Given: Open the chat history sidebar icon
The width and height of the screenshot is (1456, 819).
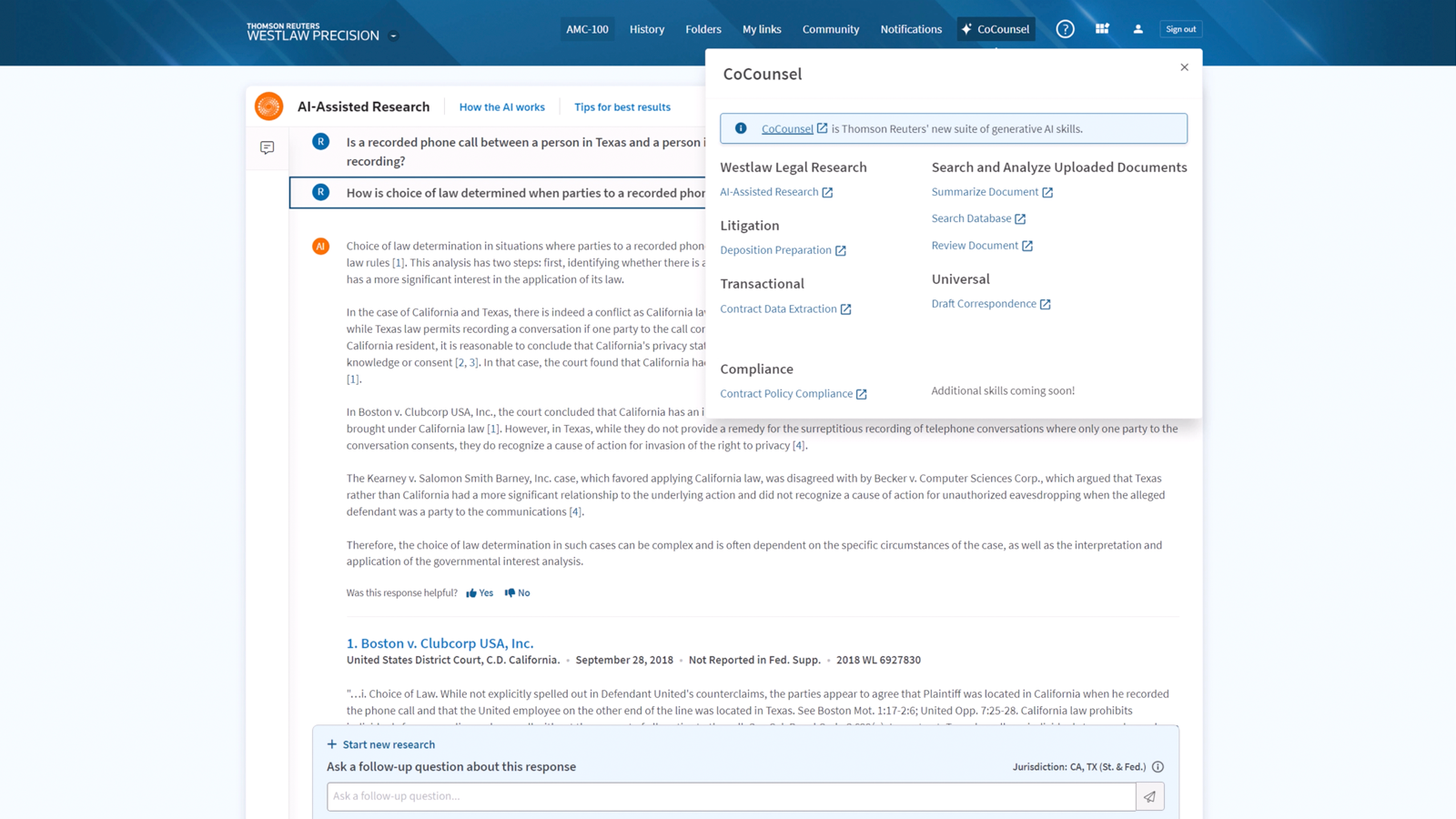Looking at the screenshot, I should point(267,147).
